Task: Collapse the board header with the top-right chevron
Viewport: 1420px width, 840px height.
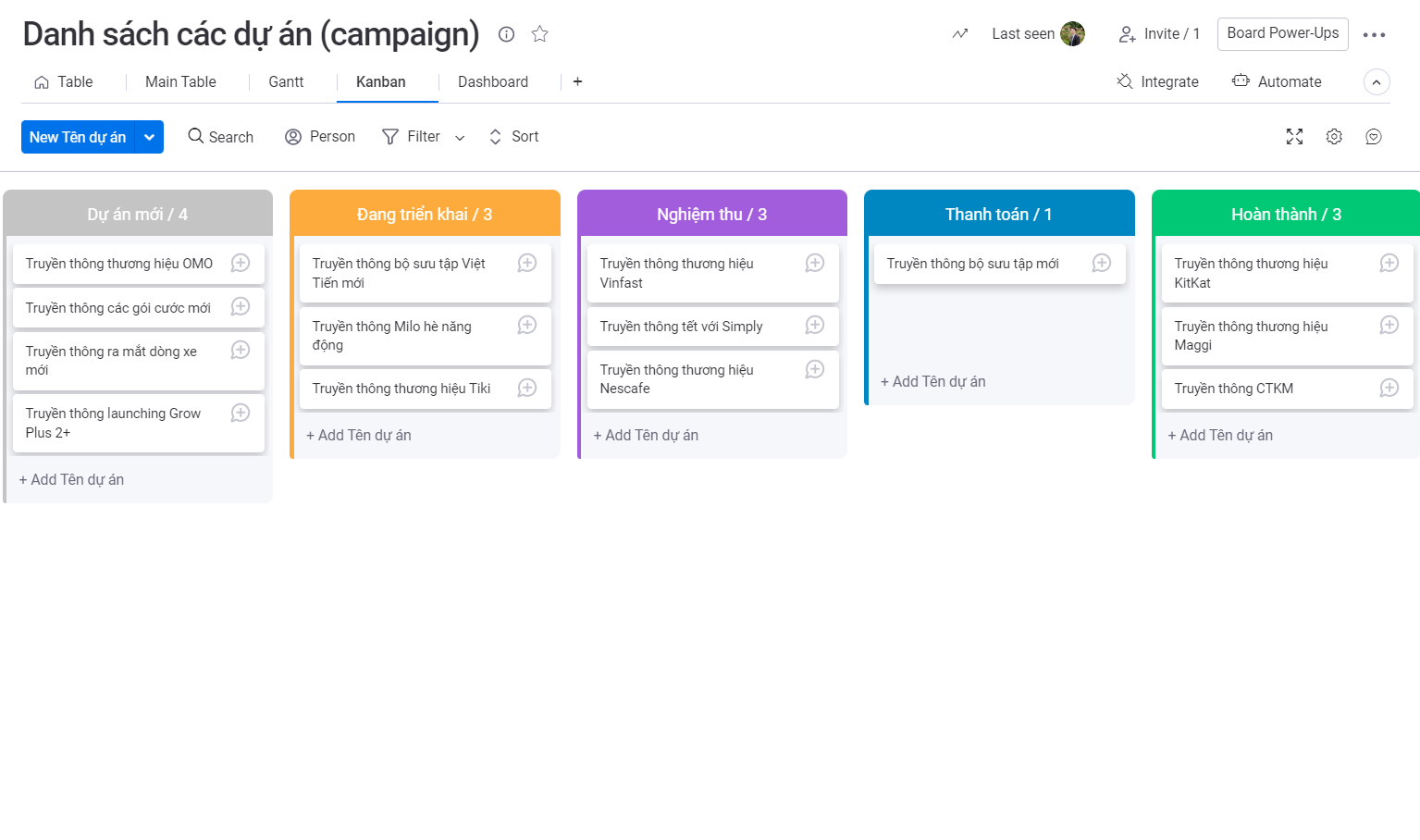Action: 1377,81
